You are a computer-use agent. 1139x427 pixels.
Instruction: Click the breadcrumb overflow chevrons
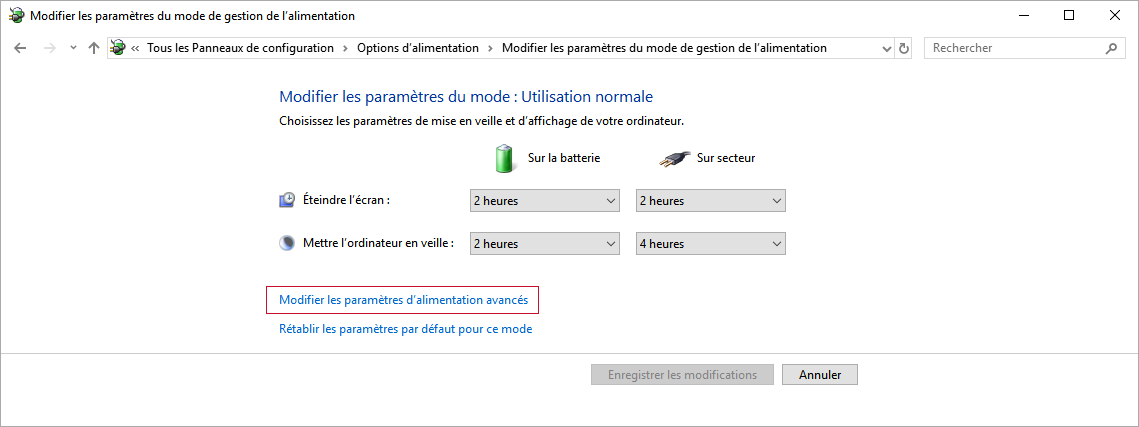pos(135,48)
